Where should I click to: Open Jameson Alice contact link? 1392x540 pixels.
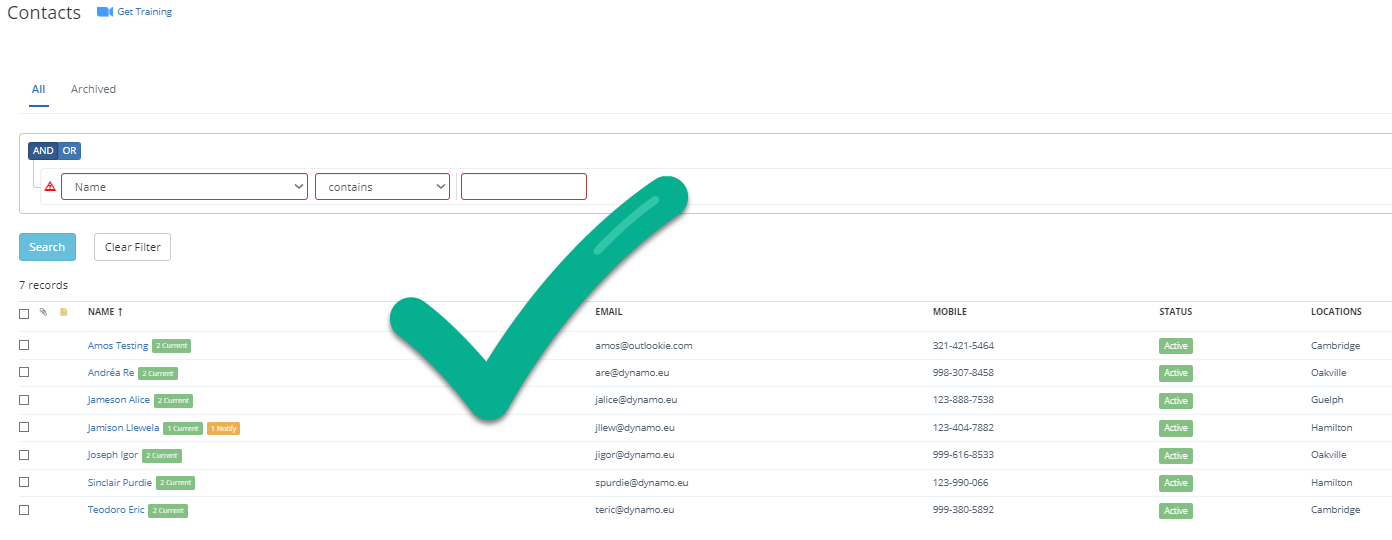pyautogui.click(x=119, y=400)
